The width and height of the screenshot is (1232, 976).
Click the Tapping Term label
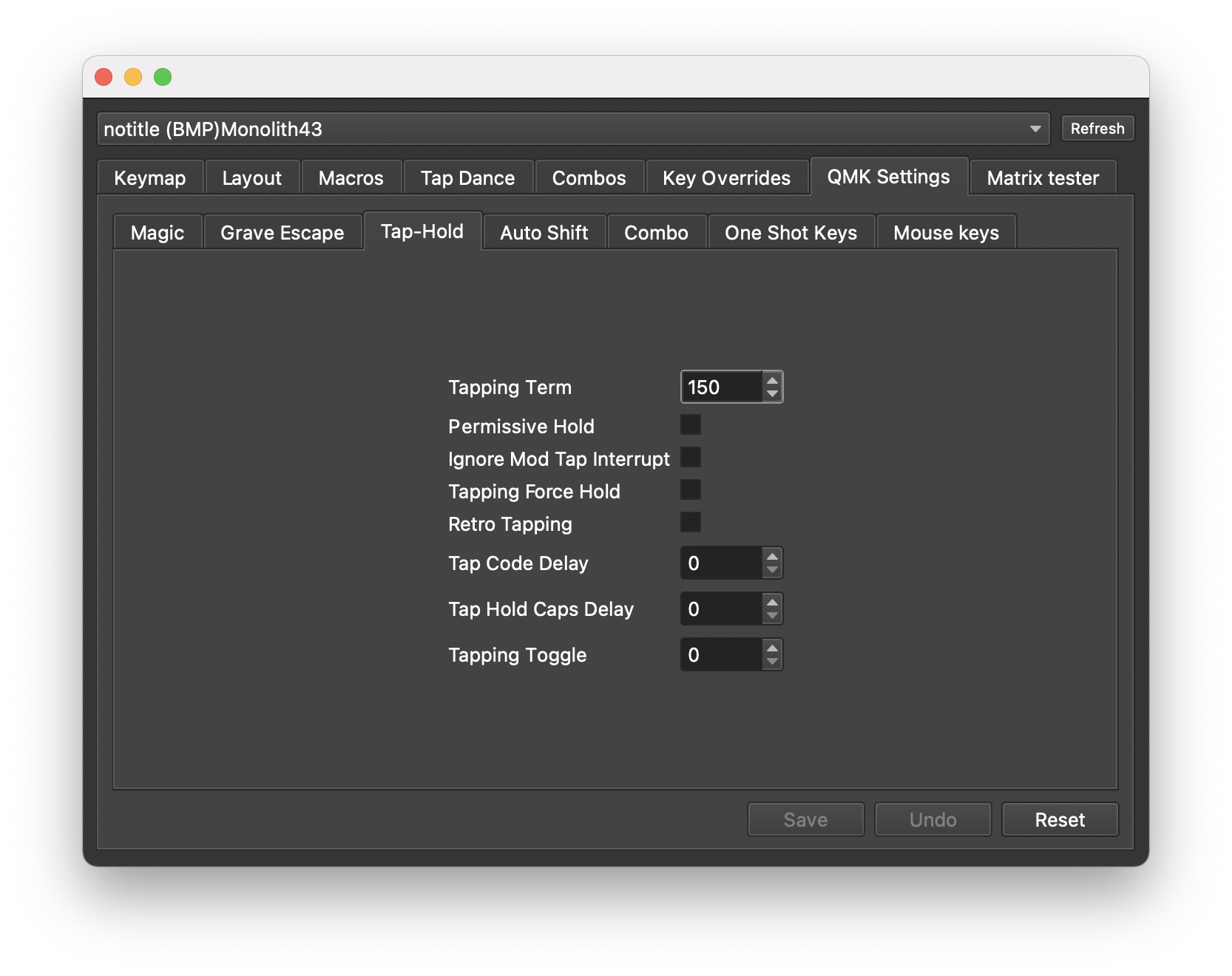[510, 387]
